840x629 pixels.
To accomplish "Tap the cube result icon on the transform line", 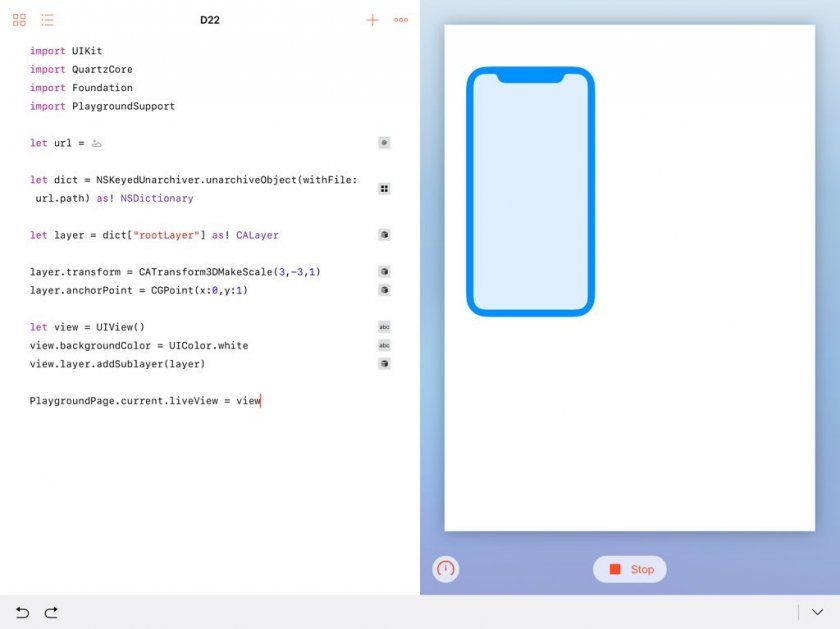I will point(384,271).
